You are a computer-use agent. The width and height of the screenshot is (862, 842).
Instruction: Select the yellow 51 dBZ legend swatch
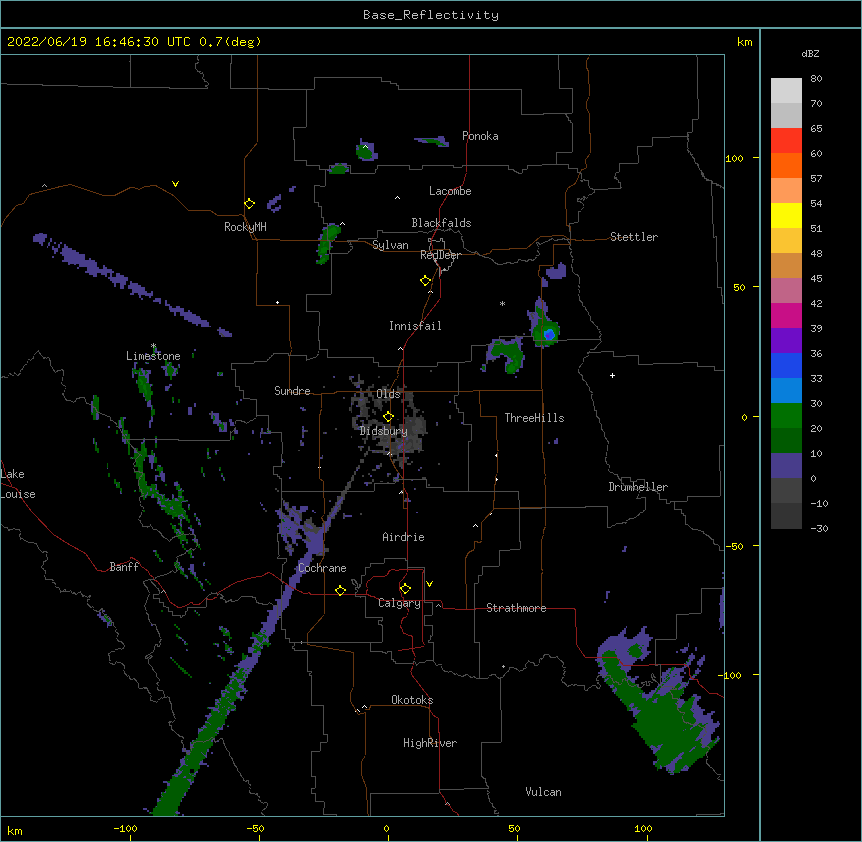(786, 215)
